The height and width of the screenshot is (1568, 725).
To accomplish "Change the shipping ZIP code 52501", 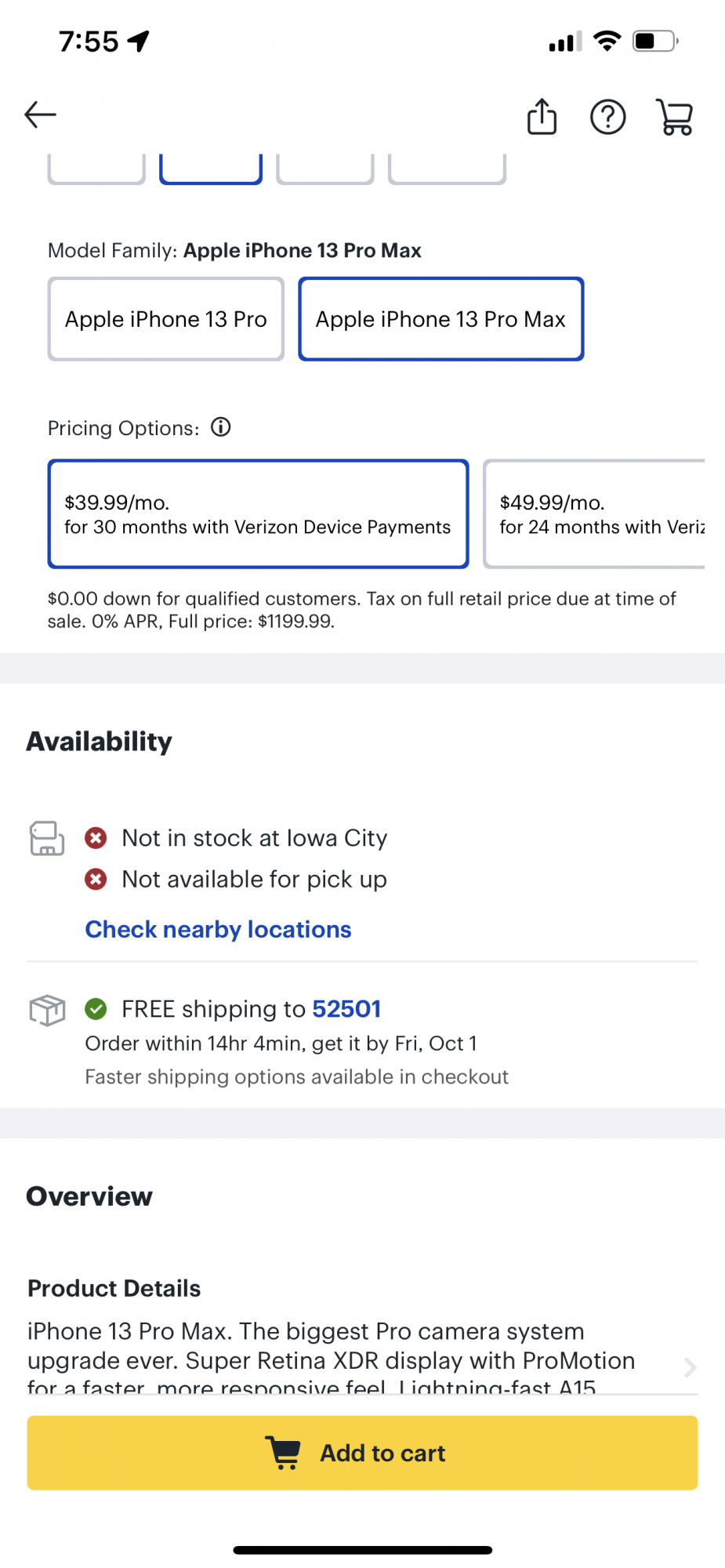I will (x=346, y=1009).
